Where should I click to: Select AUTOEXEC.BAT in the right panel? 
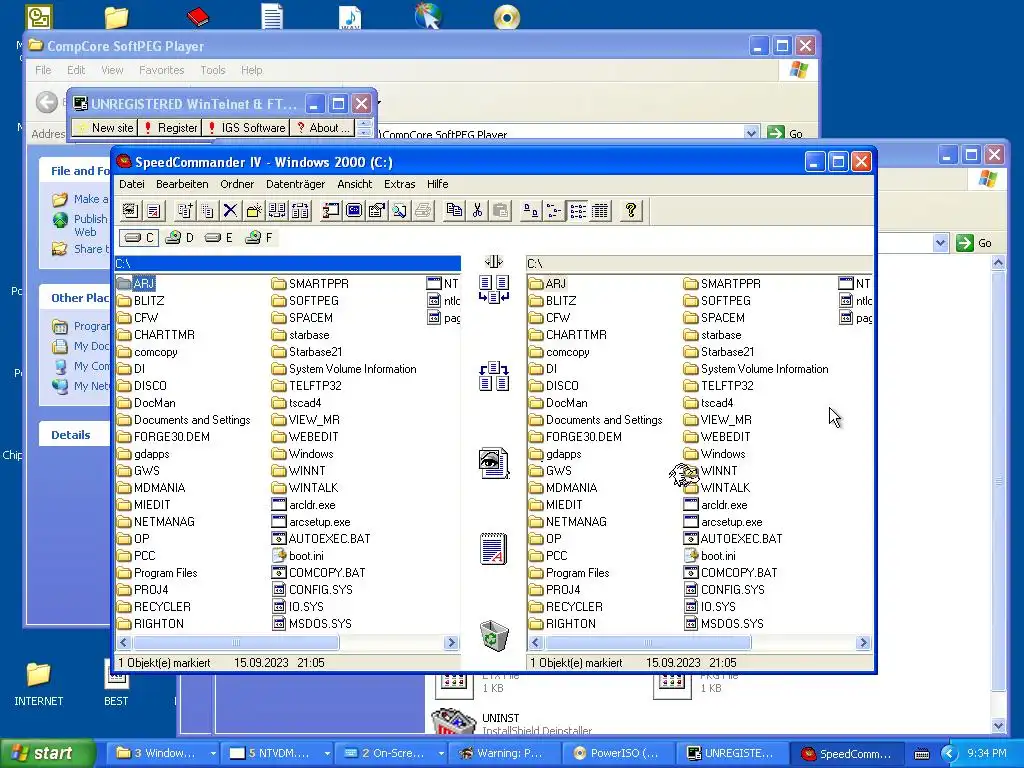pos(732,539)
